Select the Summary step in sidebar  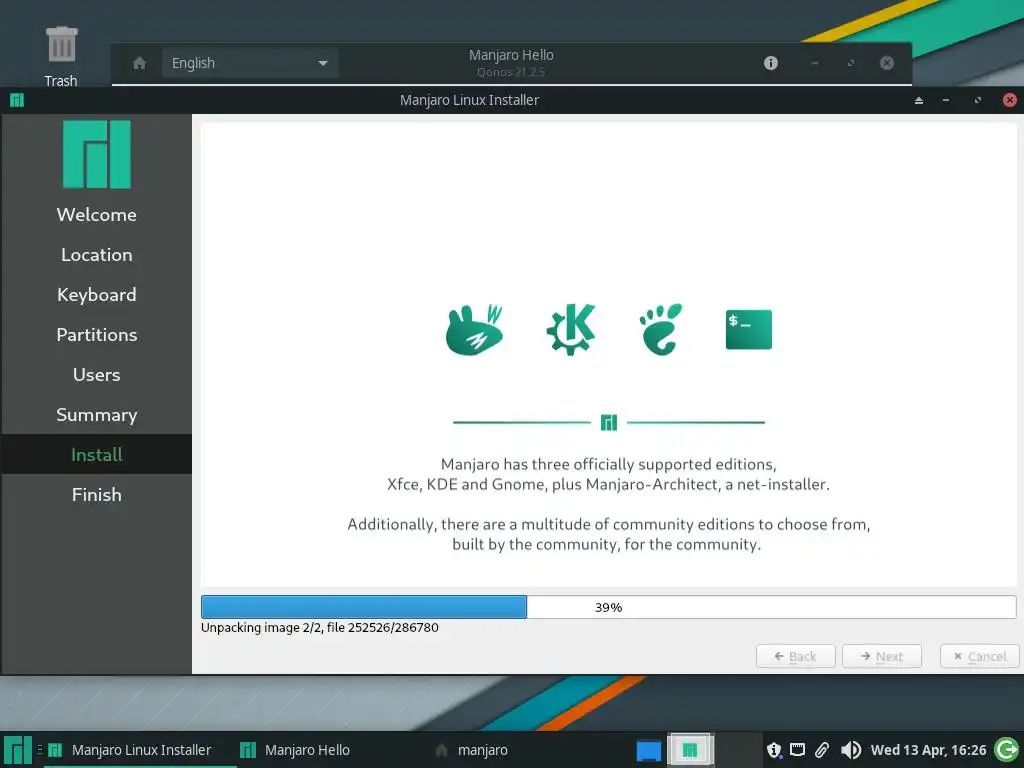97,415
